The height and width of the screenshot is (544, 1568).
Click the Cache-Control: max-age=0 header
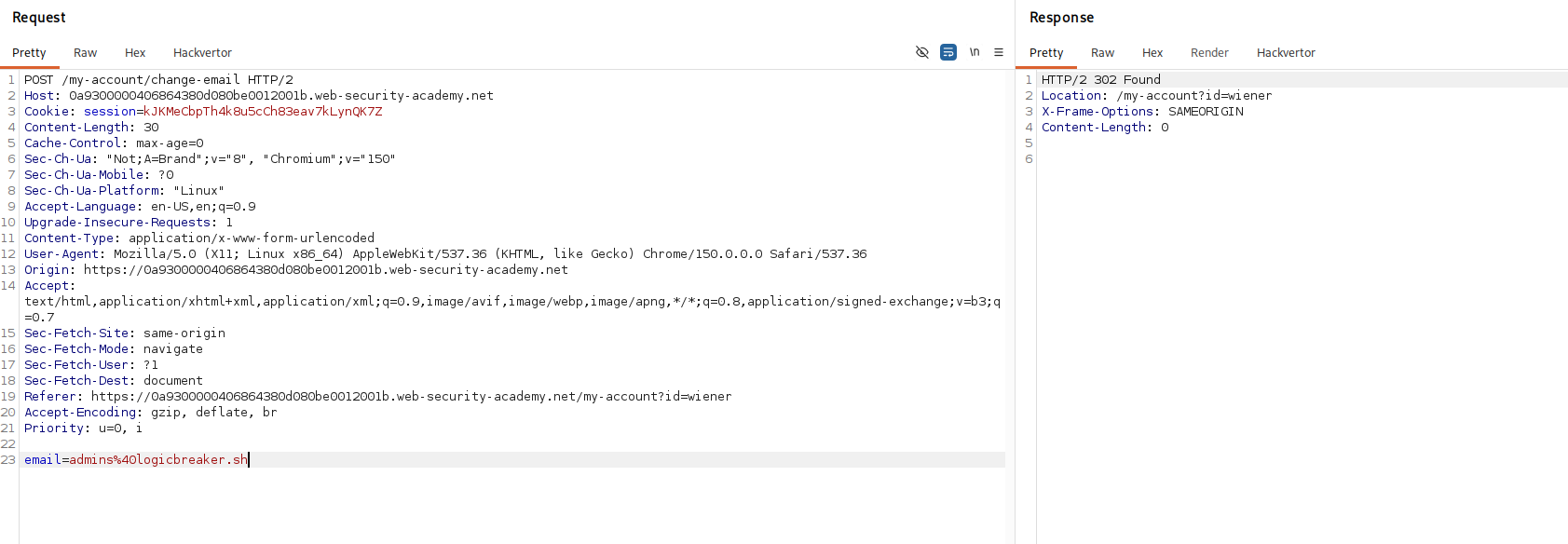point(114,143)
